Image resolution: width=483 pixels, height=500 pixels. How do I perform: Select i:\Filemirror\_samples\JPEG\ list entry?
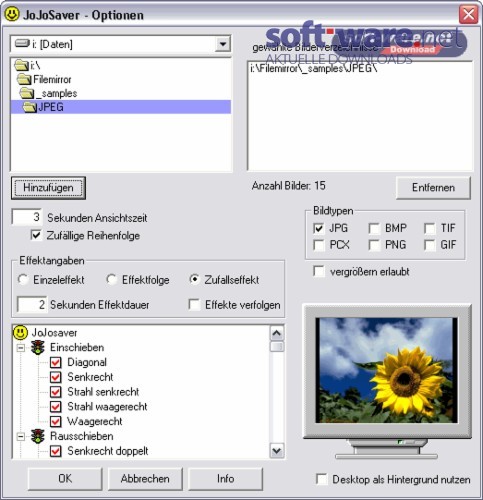coord(314,69)
